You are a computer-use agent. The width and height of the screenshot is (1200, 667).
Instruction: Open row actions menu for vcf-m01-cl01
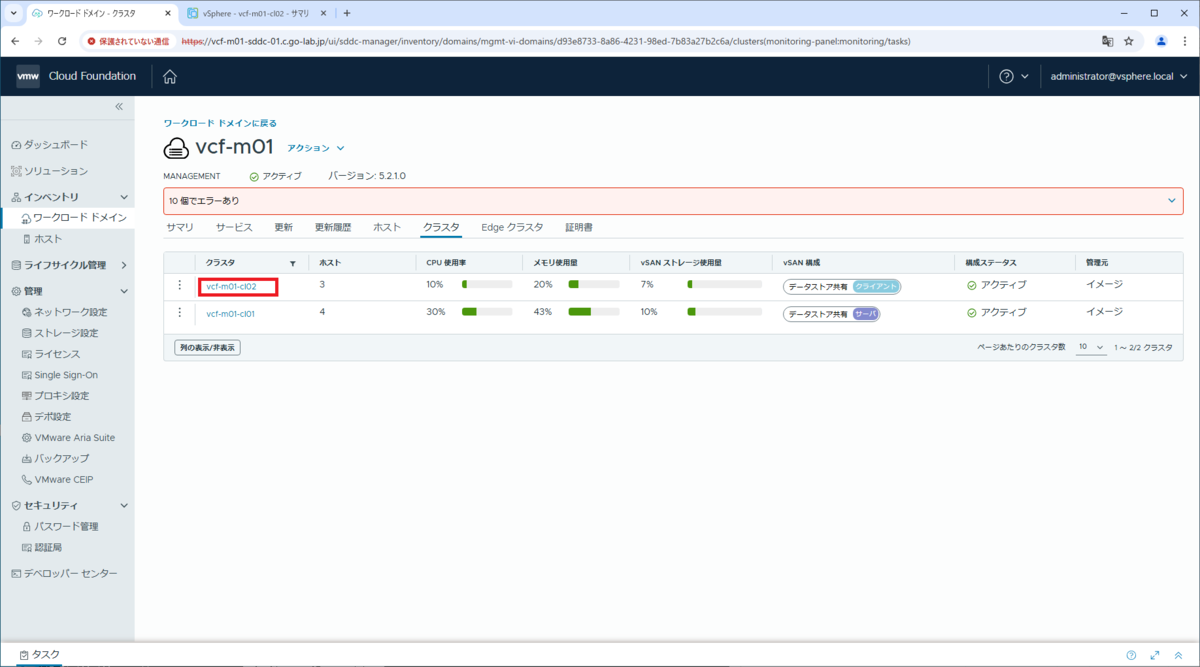click(x=180, y=313)
